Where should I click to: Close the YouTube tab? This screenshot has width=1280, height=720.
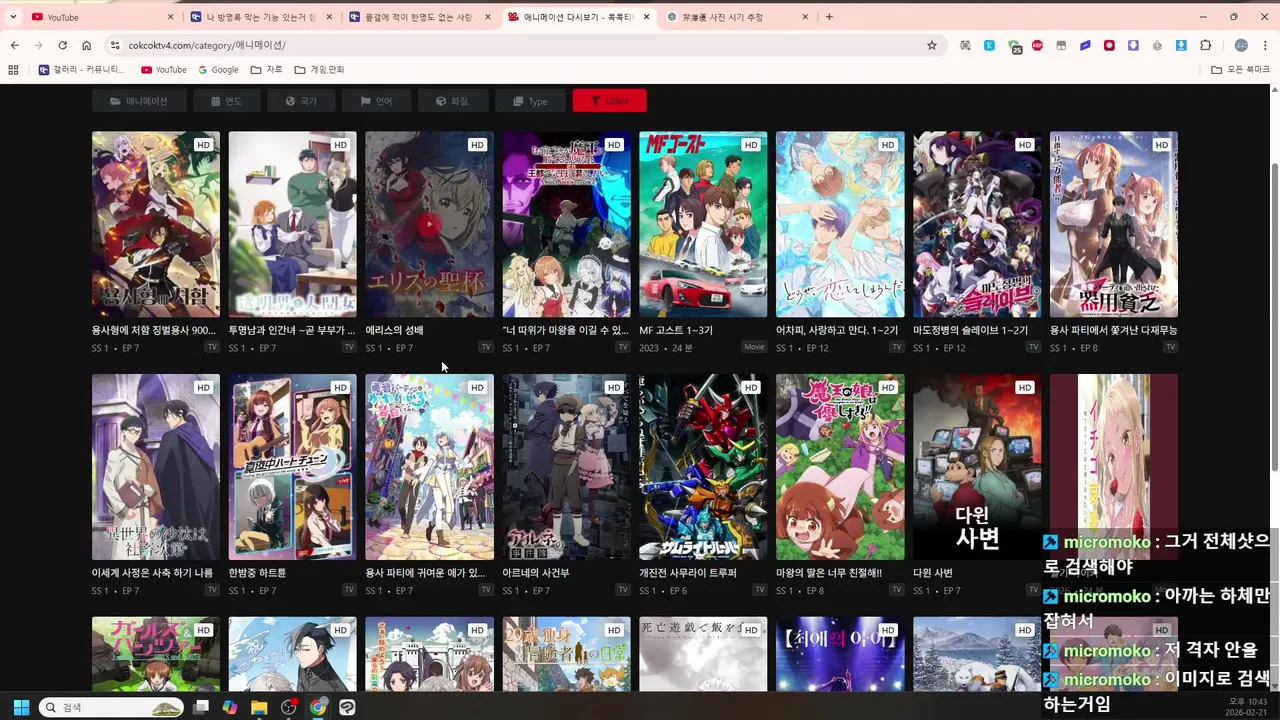pyautogui.click(x=171, y=17)
